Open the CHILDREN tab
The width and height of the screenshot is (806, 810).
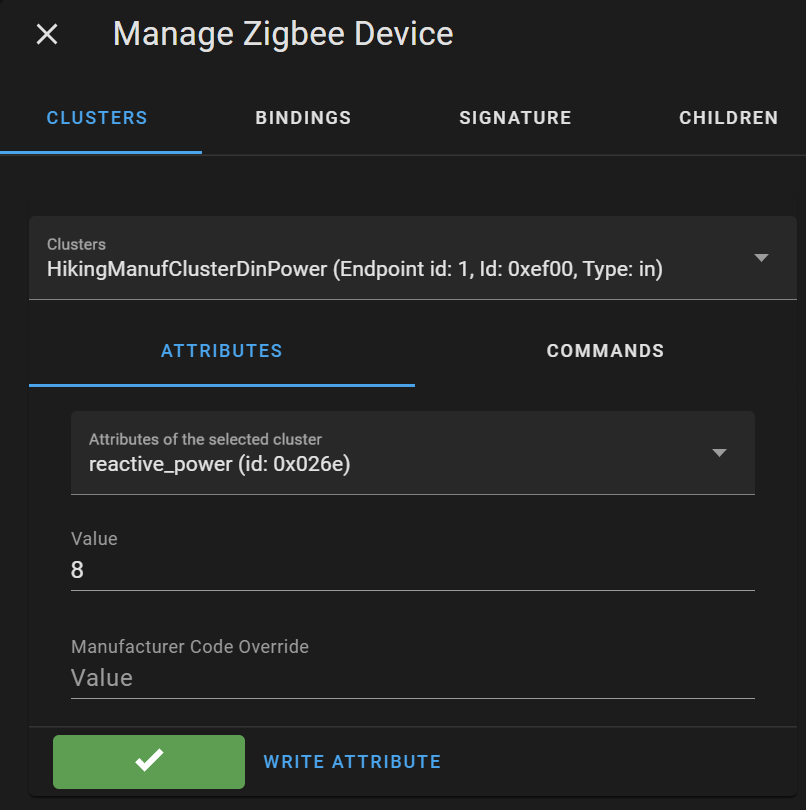[x=728, y=117]
